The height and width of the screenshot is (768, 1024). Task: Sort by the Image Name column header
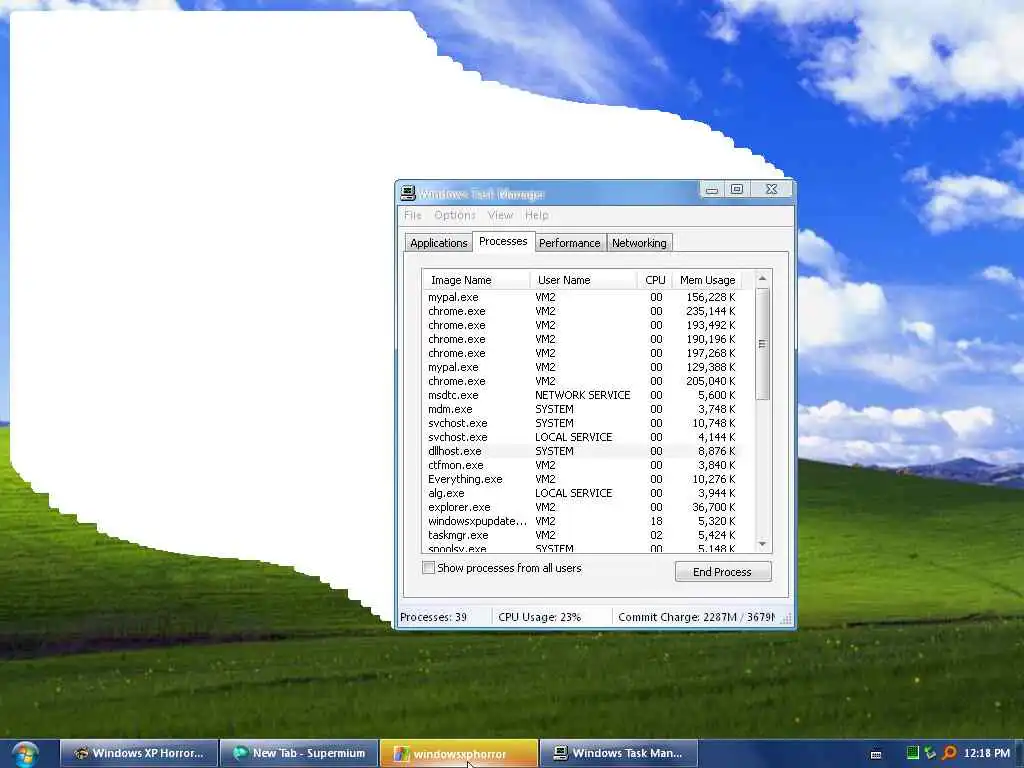tap(476, 280)
